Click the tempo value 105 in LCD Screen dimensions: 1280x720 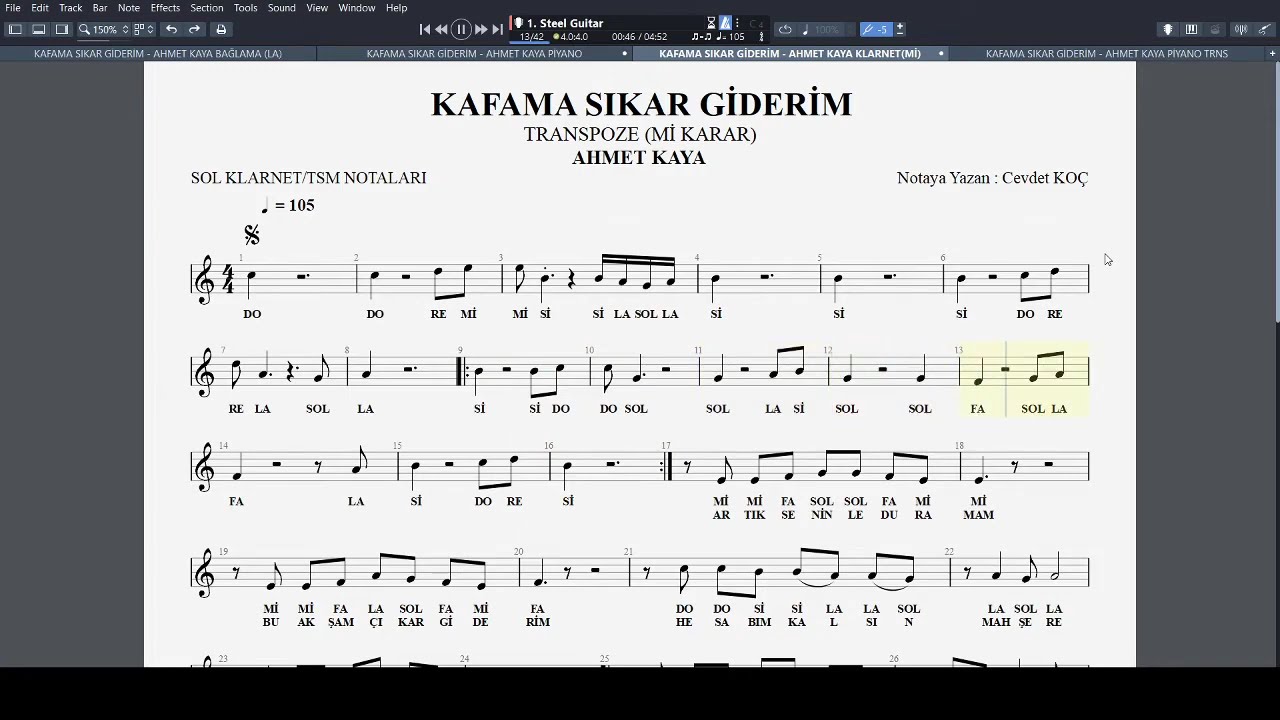736,37
